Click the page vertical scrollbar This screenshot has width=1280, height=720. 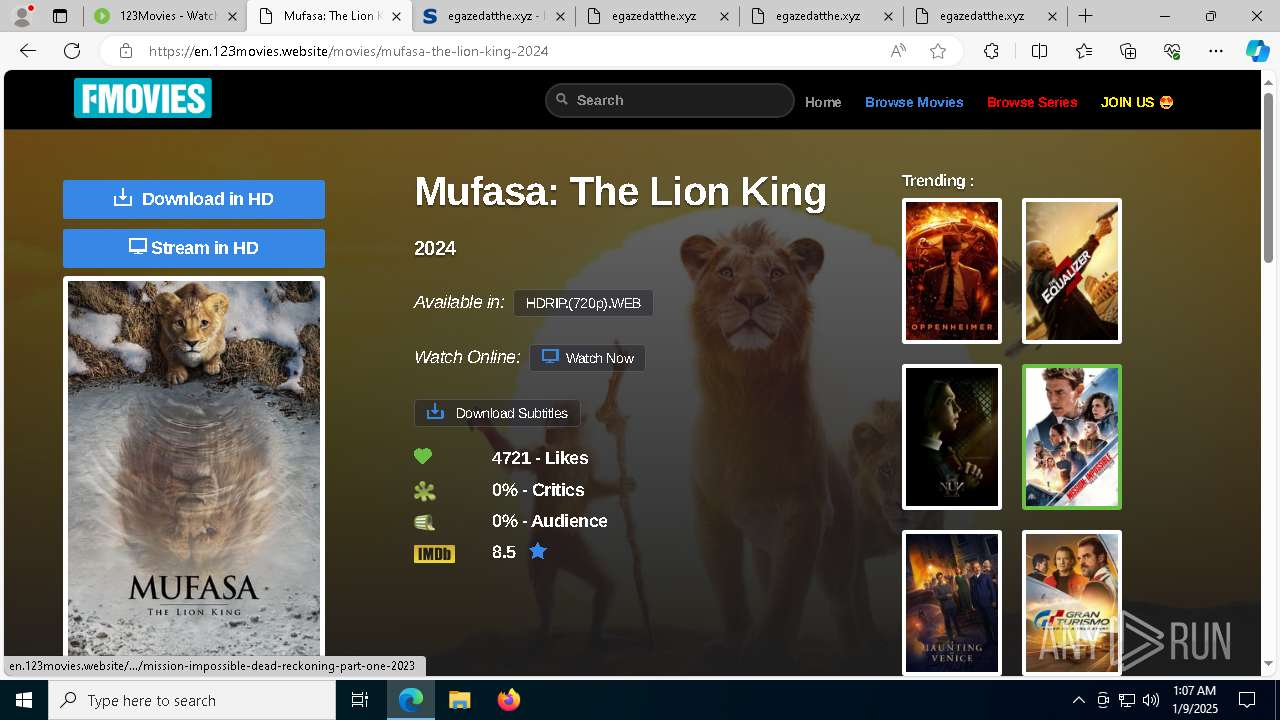[1269, 178]
